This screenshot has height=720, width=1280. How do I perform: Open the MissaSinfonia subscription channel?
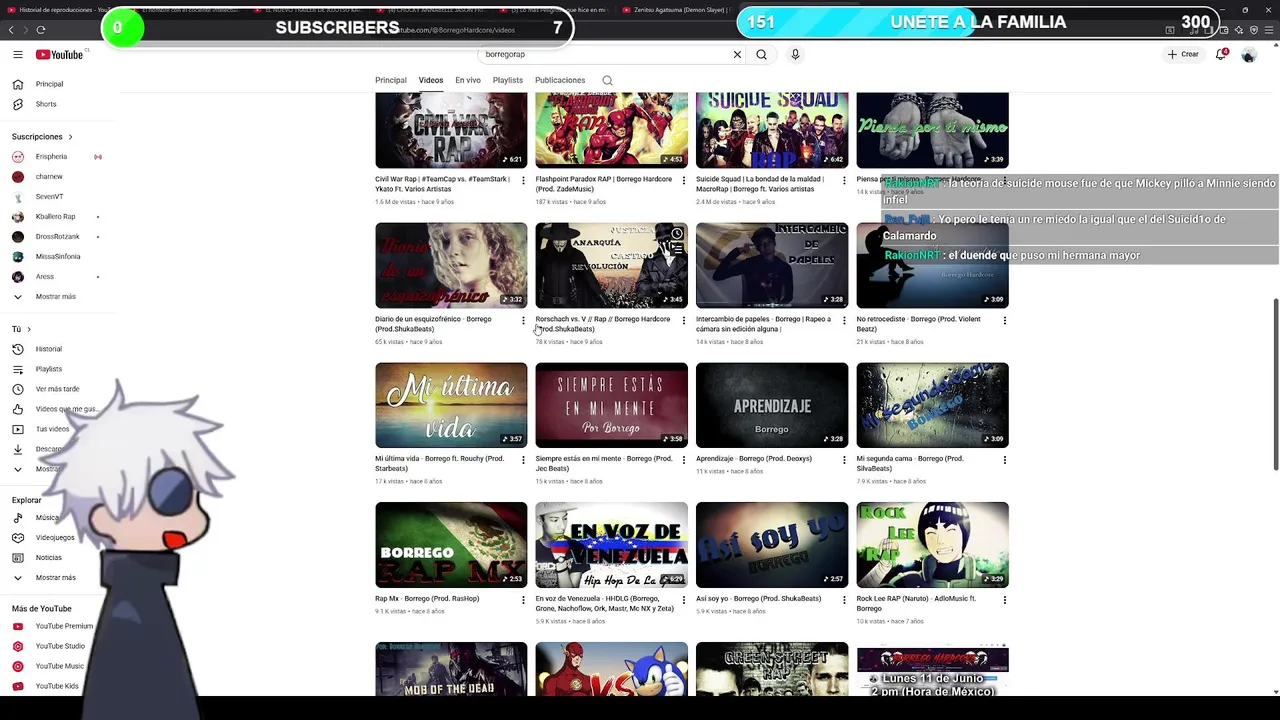(58, 257)
